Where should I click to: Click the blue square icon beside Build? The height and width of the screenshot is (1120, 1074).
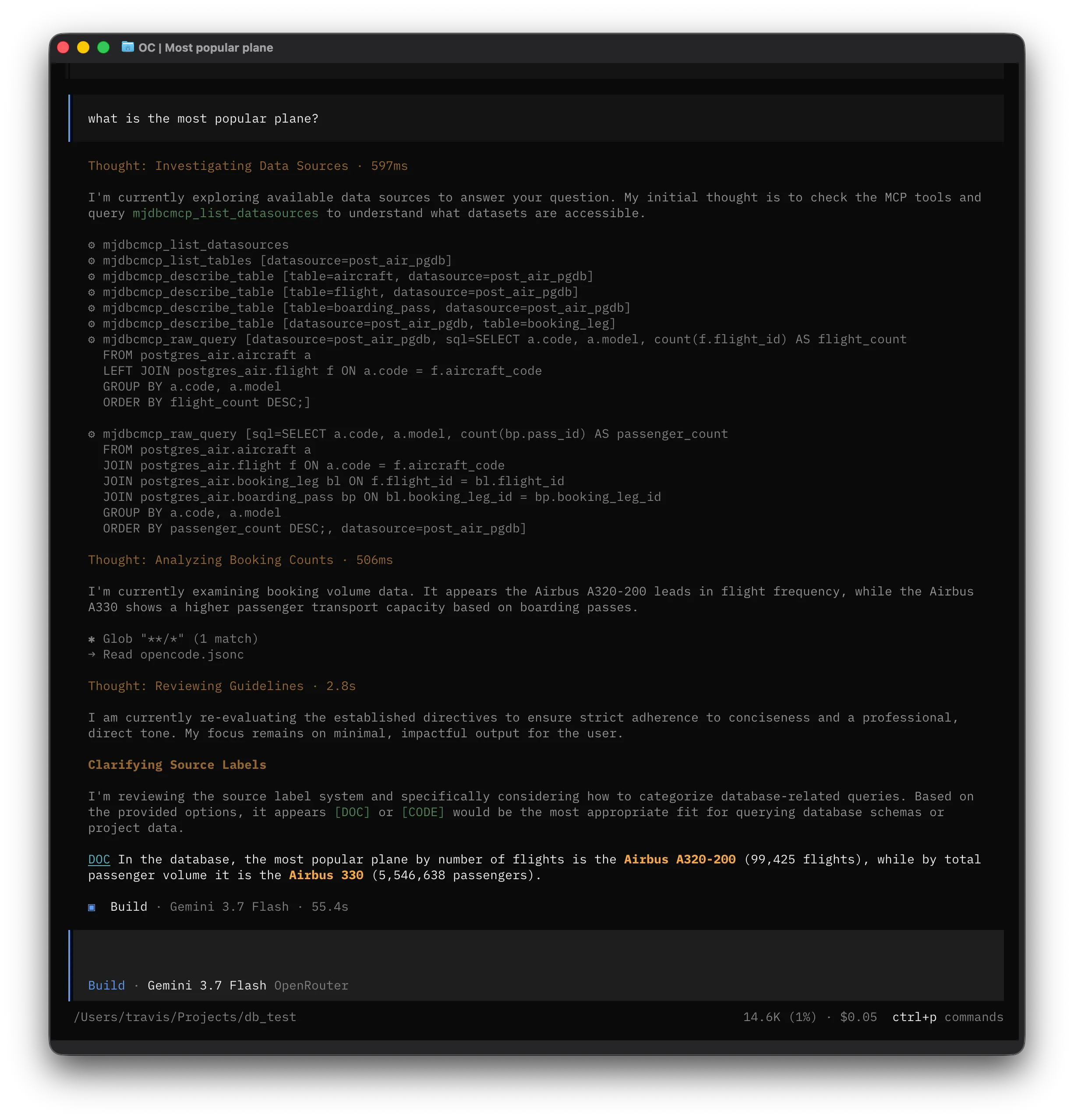coord(92,908)
